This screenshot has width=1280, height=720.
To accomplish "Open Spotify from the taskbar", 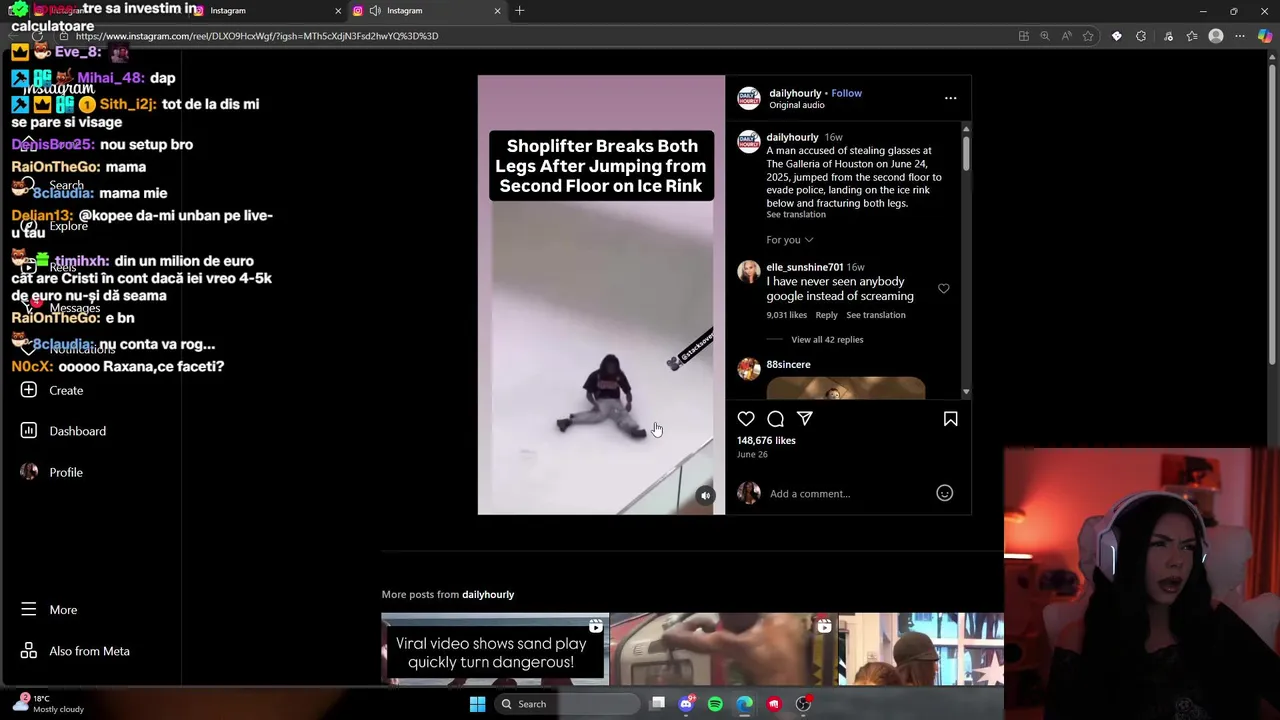I will (715, 704).
